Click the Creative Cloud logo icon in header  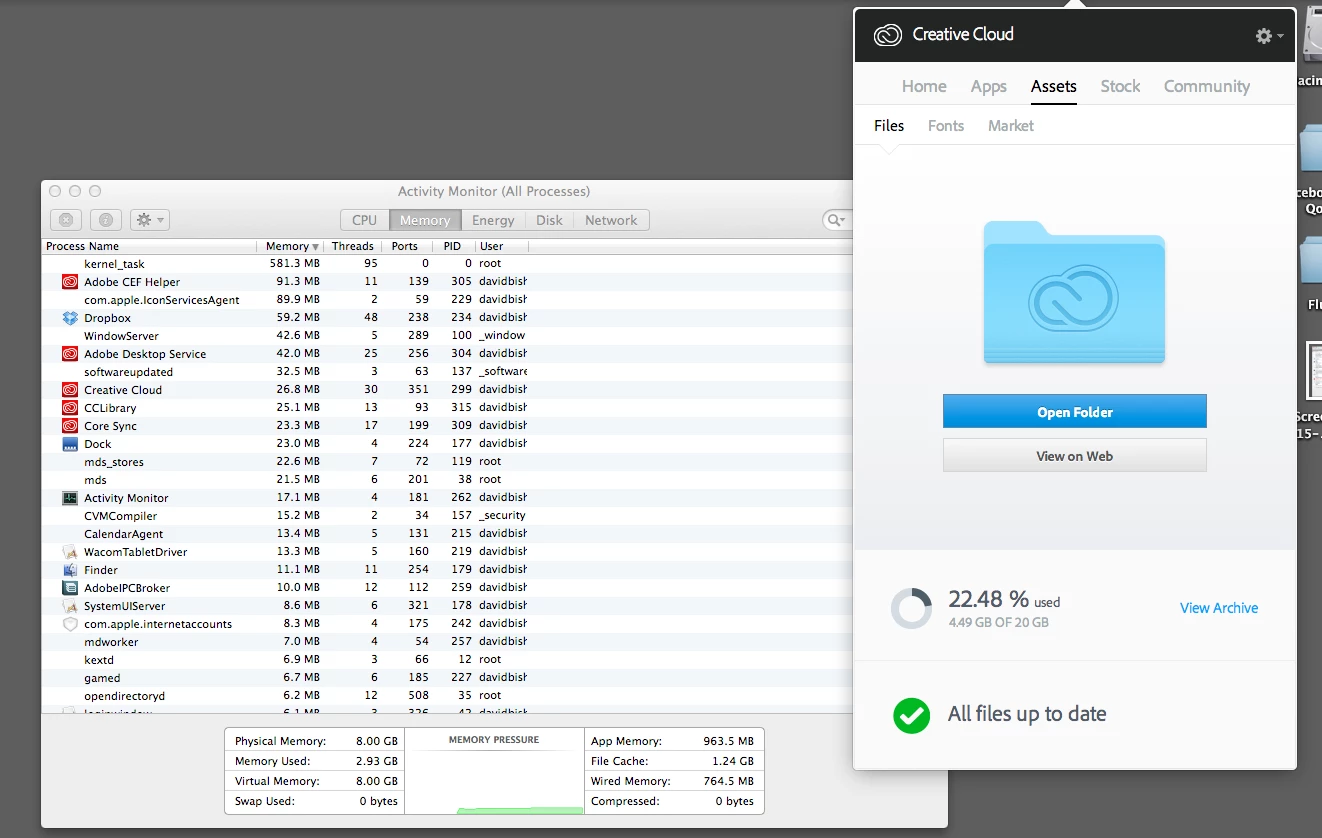point(887,35)
